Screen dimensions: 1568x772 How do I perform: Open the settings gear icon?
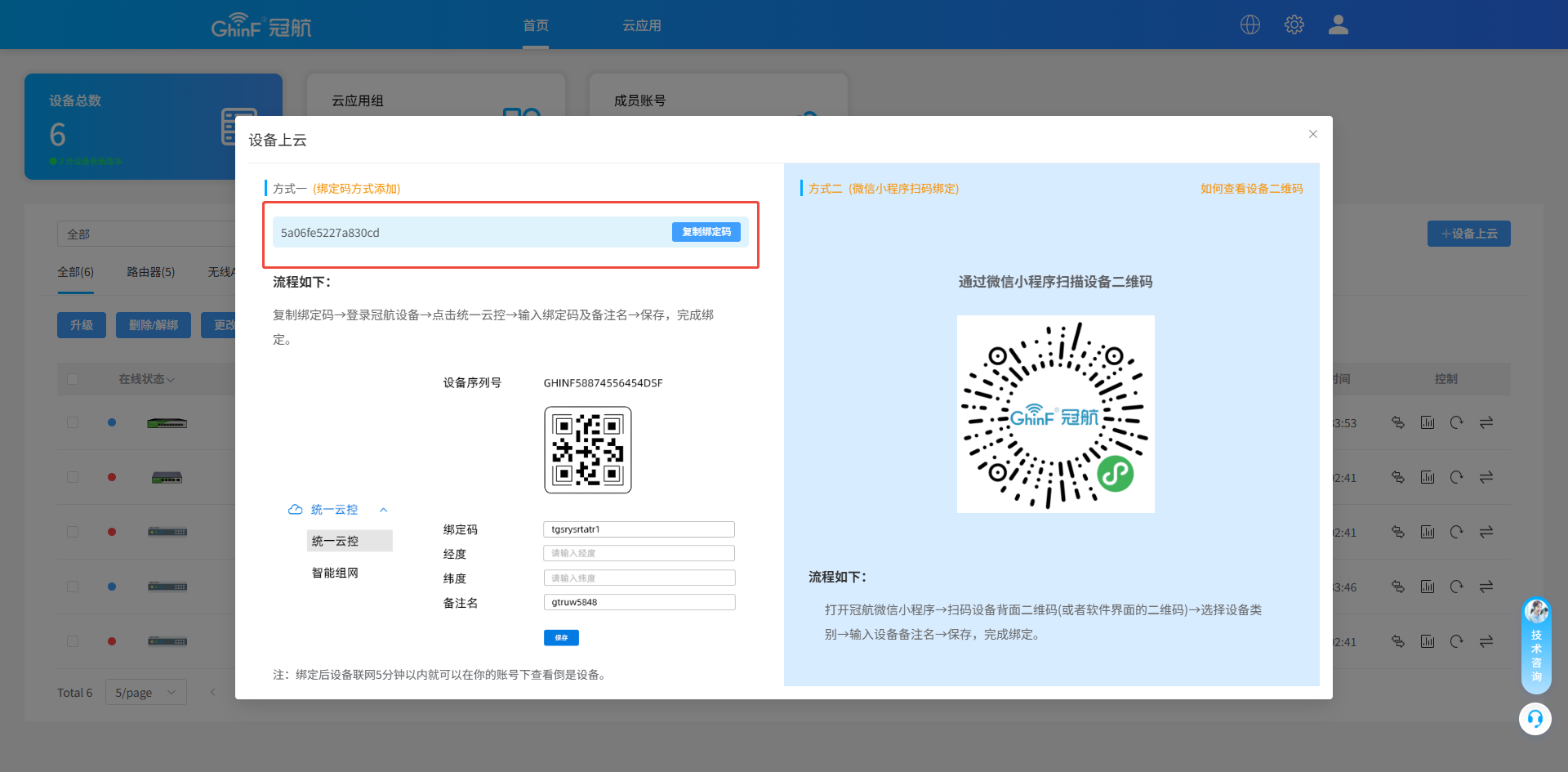pyautogui.click(x=1294, y=25)
